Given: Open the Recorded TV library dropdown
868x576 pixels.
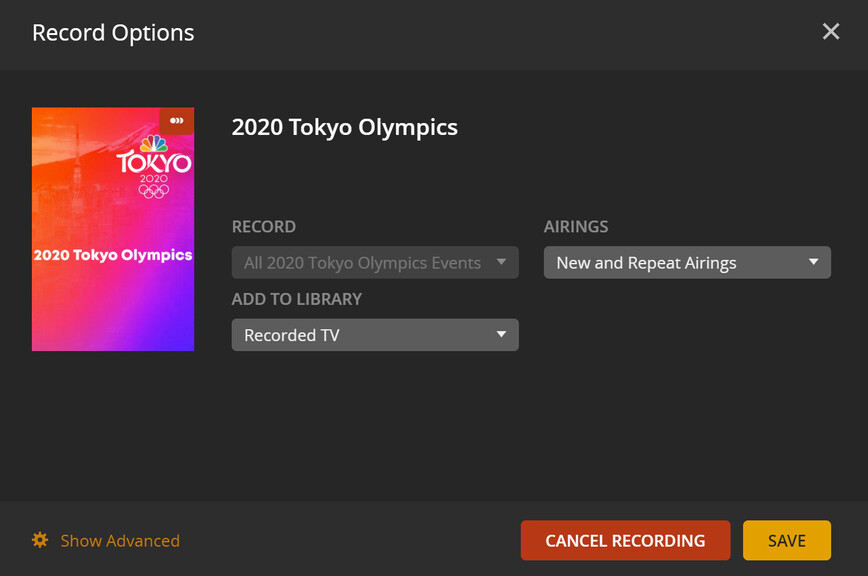Looking at the screenshot, I should click(375, 335).
